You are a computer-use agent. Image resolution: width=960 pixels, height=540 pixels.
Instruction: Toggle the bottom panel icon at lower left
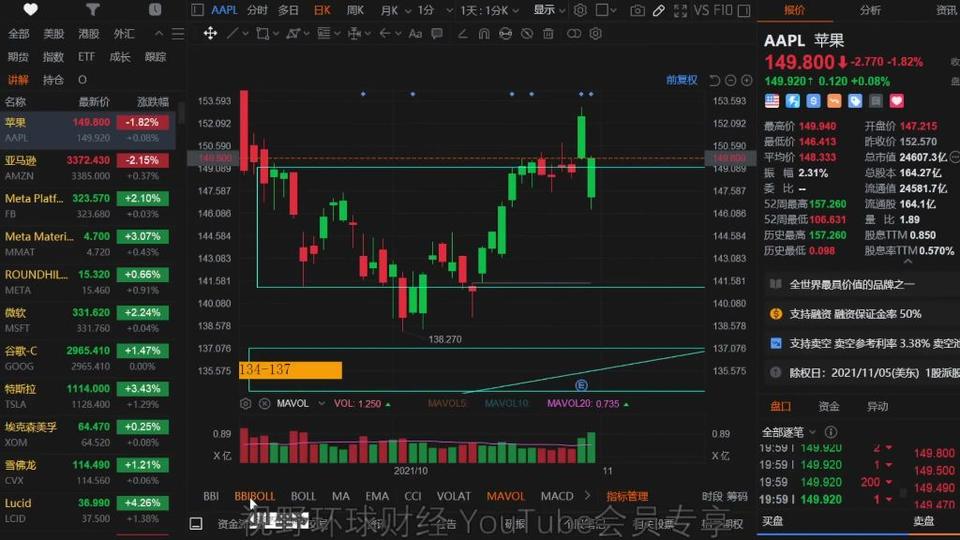(196, 523)
